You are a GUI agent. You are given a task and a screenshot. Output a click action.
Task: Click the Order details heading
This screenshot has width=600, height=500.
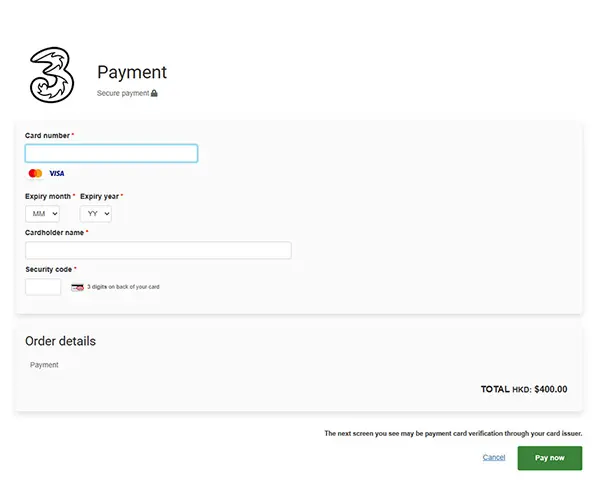click(x=60, y=341)
